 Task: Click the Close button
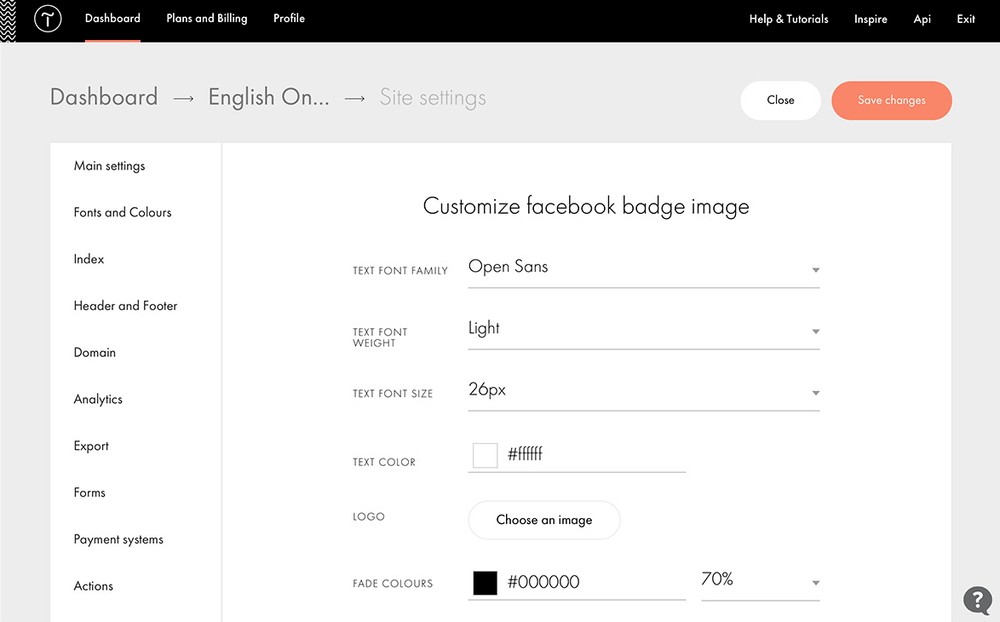780,100
